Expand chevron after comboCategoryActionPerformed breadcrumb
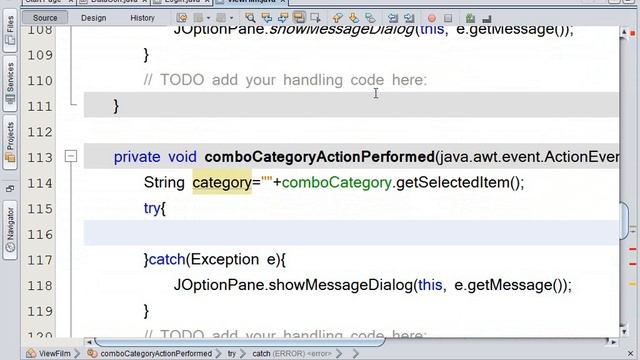 (x=218, y=353)
